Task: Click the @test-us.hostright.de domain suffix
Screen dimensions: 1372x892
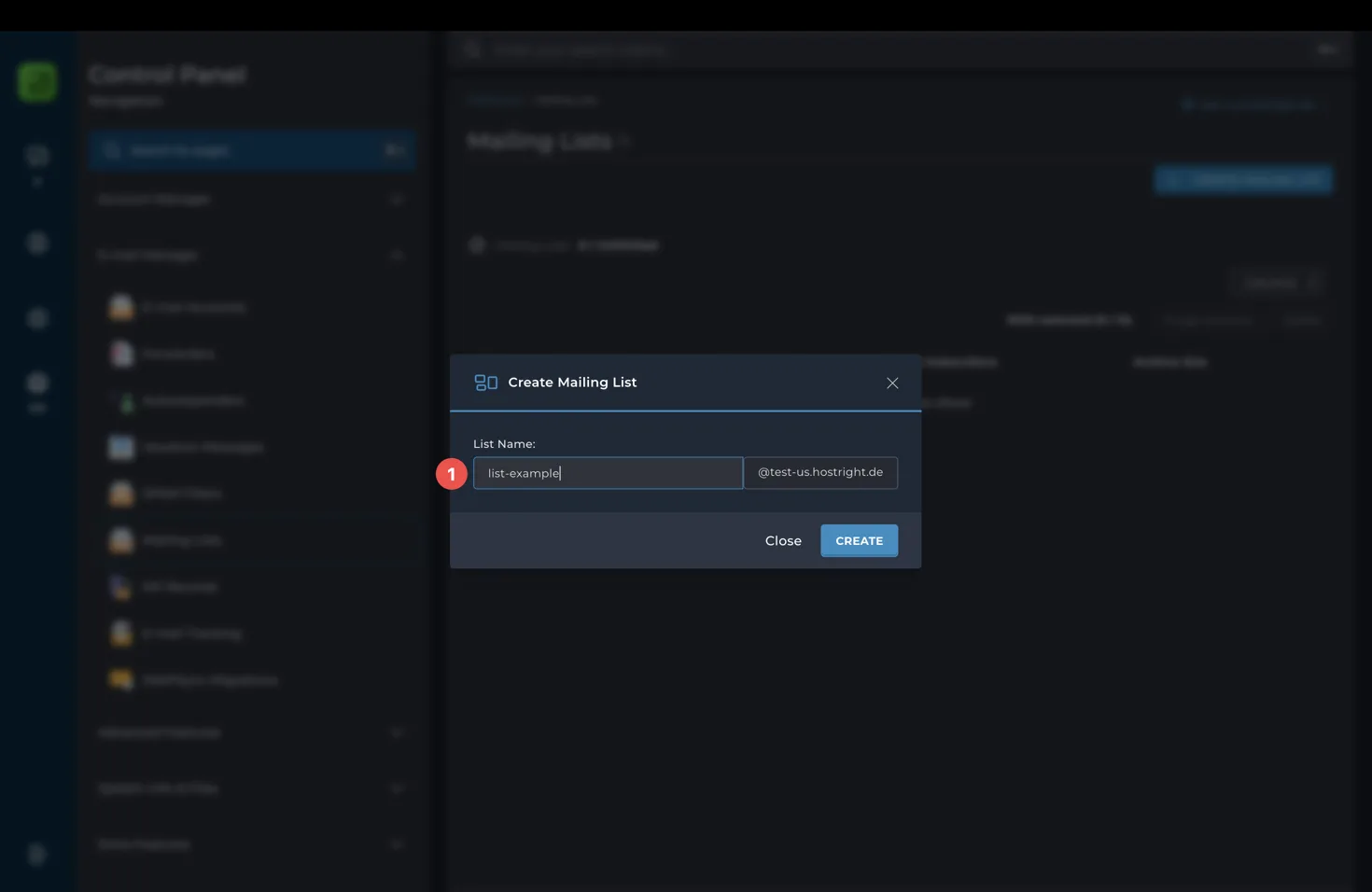Action: pyautogui.click(x=820, y=473)
